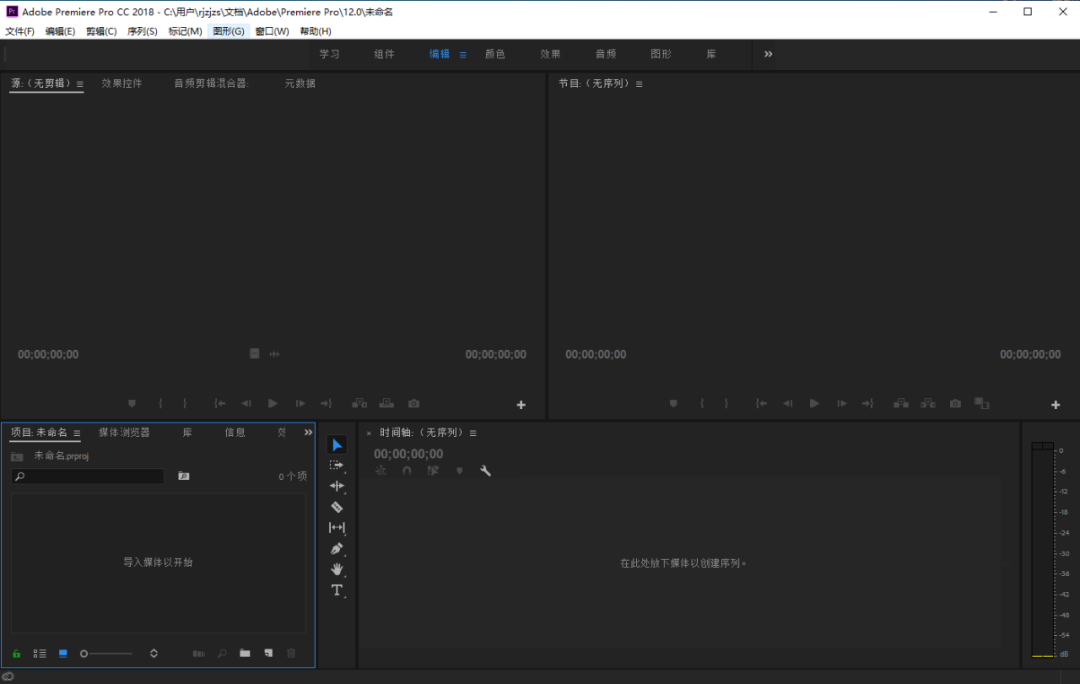Open source monitor button editor plus

click(521, 405)
